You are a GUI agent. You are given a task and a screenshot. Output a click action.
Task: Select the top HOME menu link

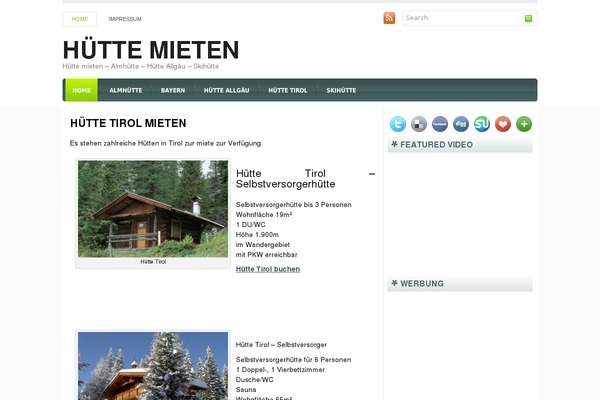tap(80, 19)
